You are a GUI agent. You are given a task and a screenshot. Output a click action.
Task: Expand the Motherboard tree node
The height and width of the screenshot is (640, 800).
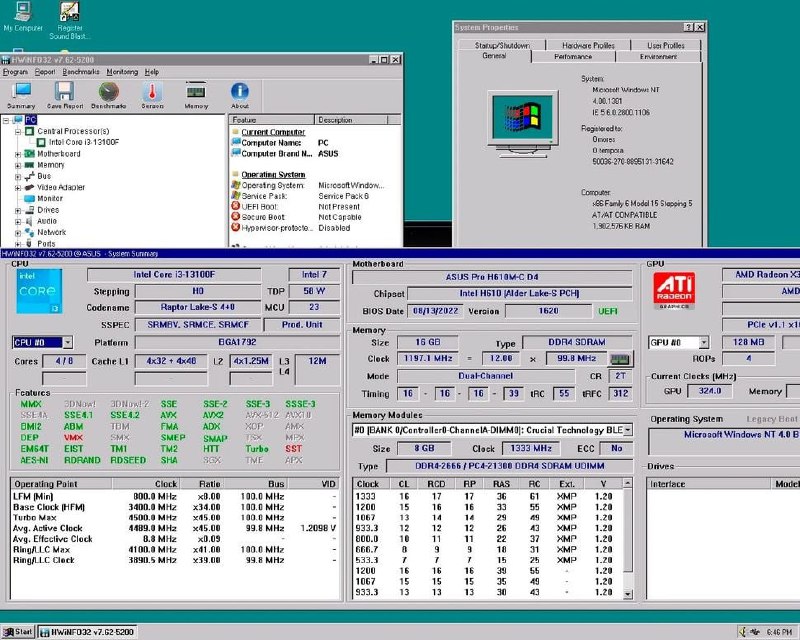18,154
